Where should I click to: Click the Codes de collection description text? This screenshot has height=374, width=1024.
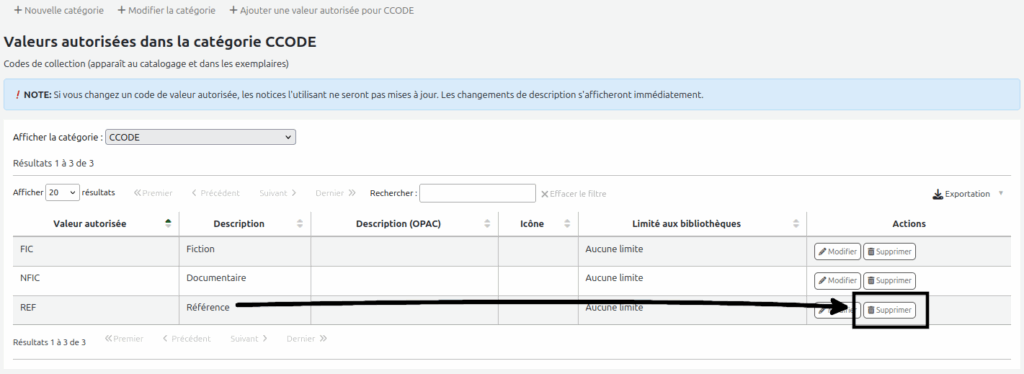(x=146, y=64)
